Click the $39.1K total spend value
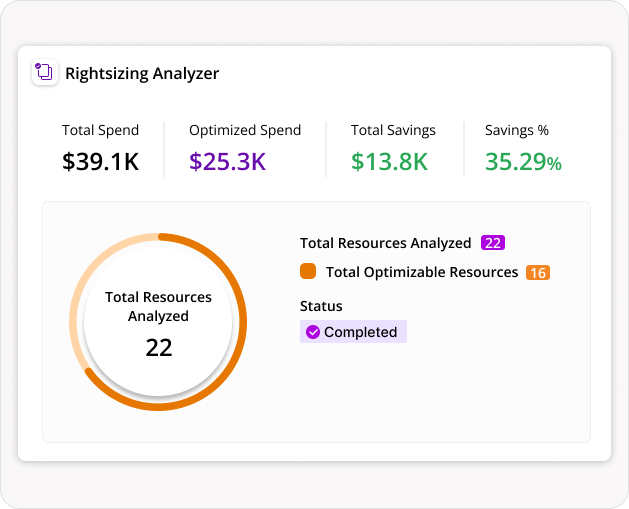Image resolution: width=629 pixels, height=509 pixels. 100,161
